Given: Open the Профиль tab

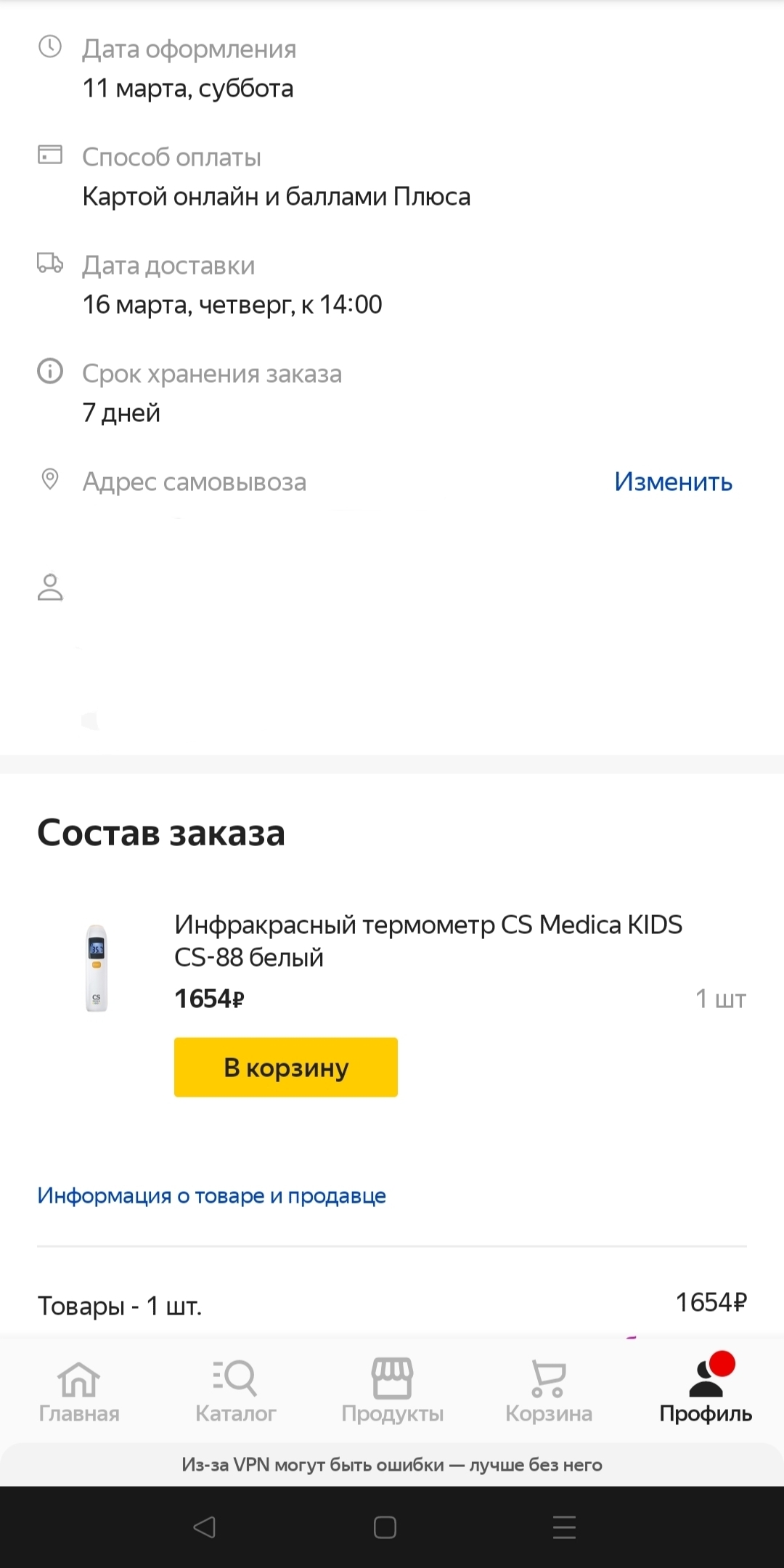Looking at the screenshot, I should (x=706, y=1390).
